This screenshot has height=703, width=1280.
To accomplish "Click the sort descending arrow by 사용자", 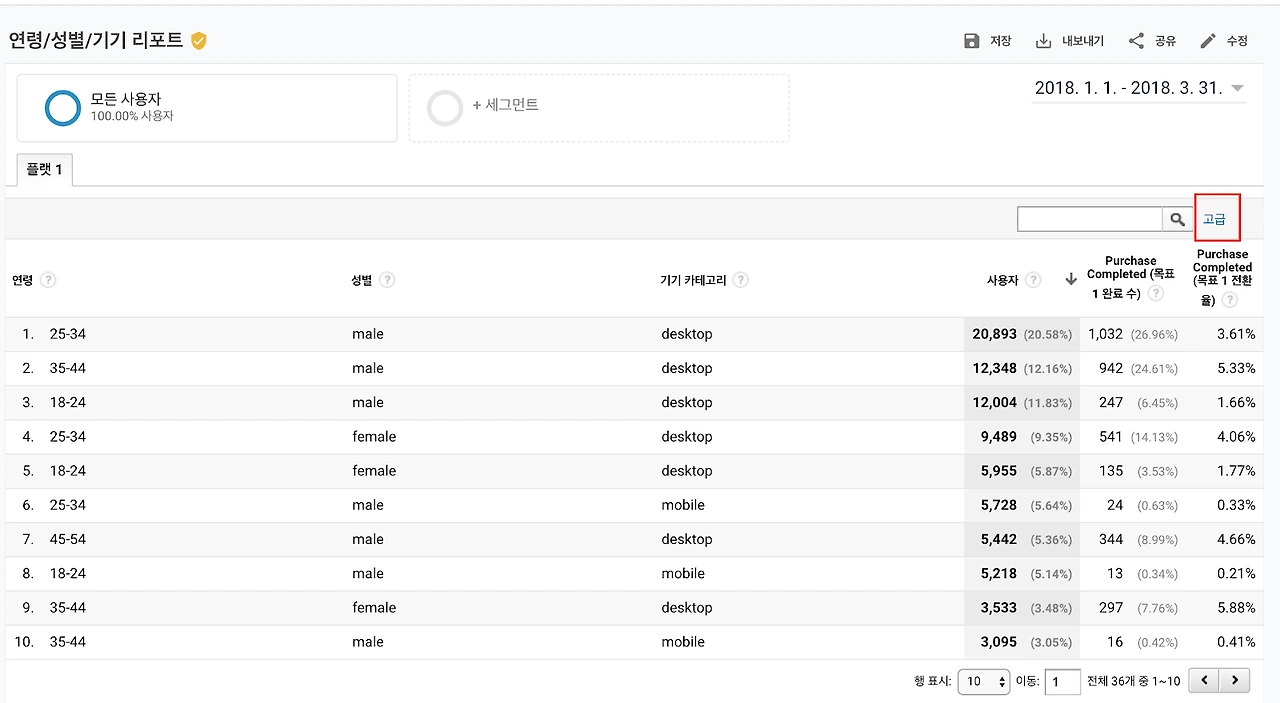I will (x=1071, y=280).
